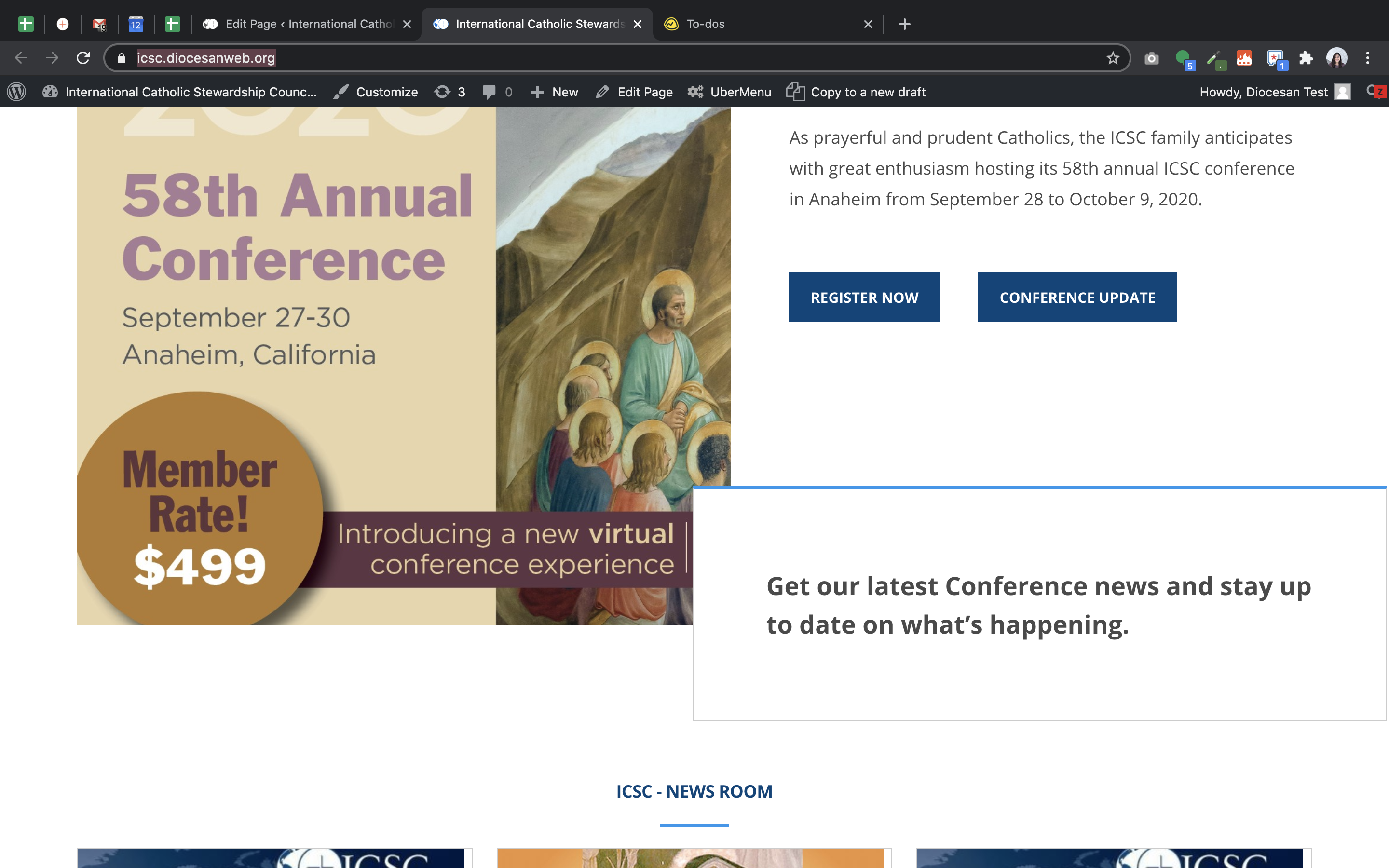The width and height of the screenshot is (1389, 868).
Task: Bookmark the page with the star icon
Action: (x=1112, y=58)
